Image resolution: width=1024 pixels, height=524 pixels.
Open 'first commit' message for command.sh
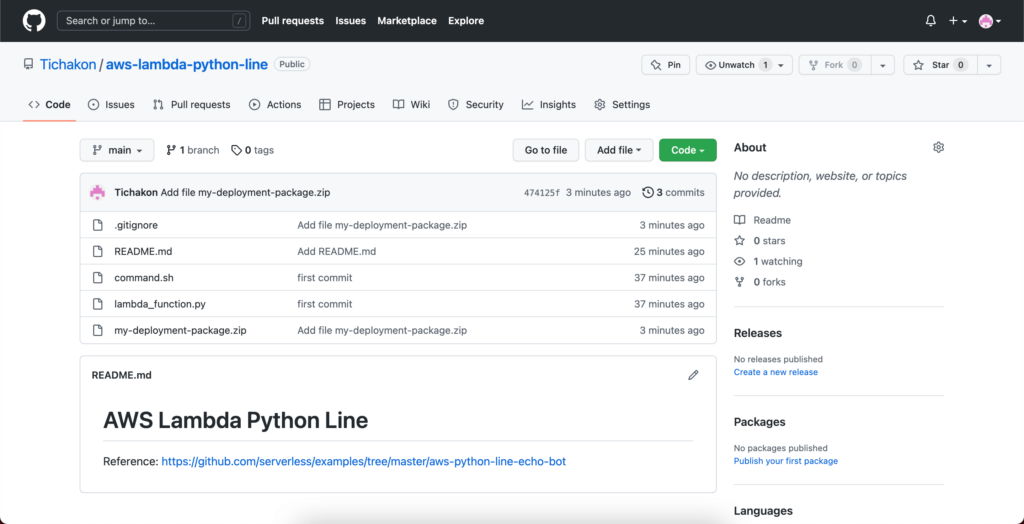(325, 278)
